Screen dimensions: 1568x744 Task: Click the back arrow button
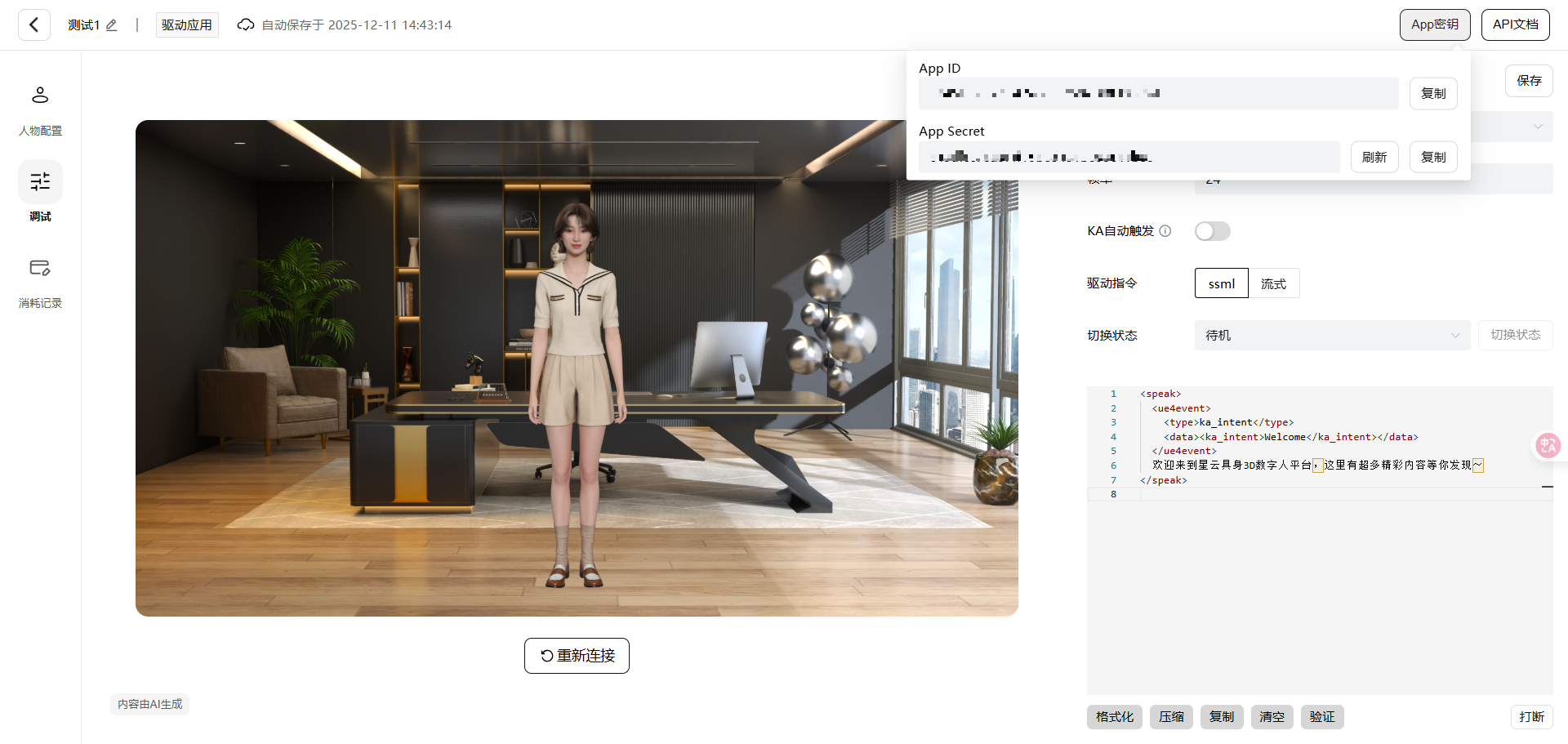click(34, 25)
